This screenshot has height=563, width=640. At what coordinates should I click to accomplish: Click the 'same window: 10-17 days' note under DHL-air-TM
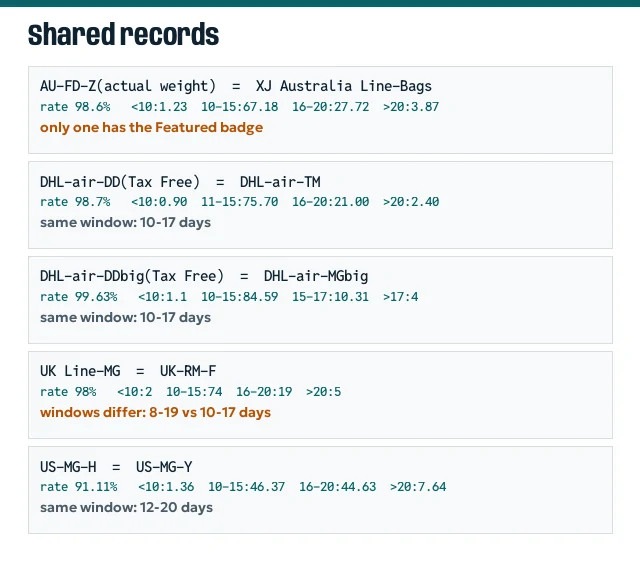point(125,223)
